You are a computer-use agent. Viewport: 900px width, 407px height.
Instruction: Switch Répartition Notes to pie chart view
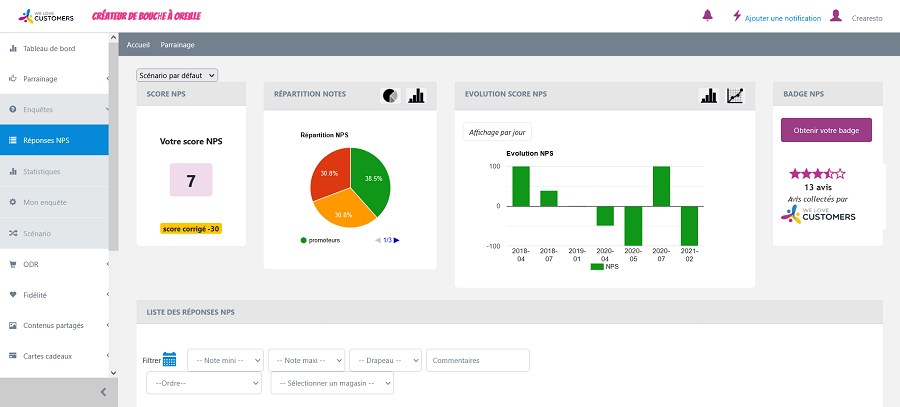[390, 95]
